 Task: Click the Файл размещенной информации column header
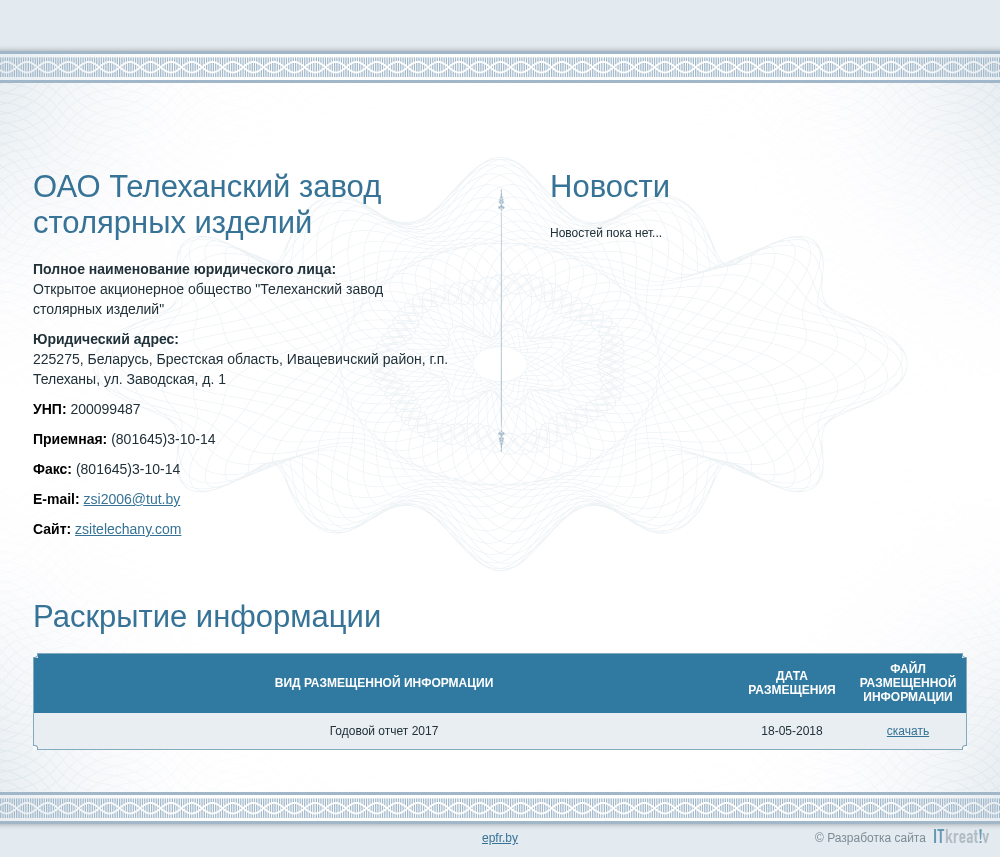coord(908,683)
